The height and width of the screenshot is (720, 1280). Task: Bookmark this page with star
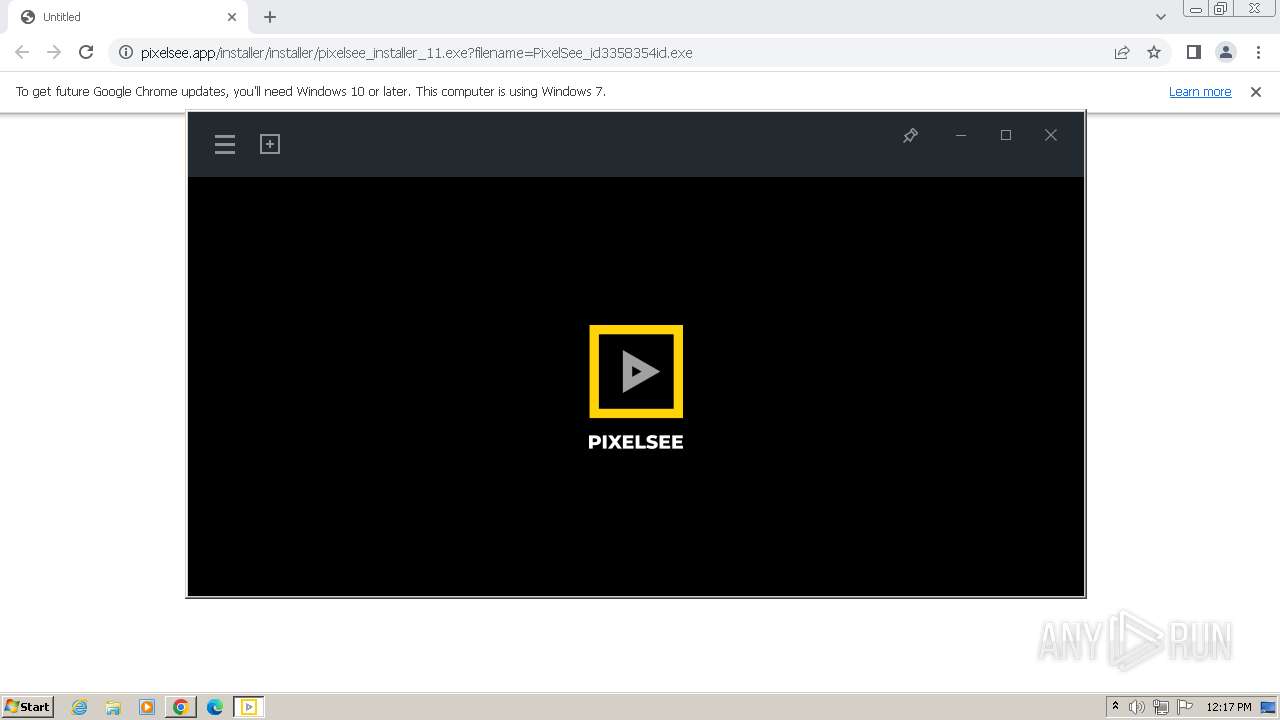[1154, 52]
